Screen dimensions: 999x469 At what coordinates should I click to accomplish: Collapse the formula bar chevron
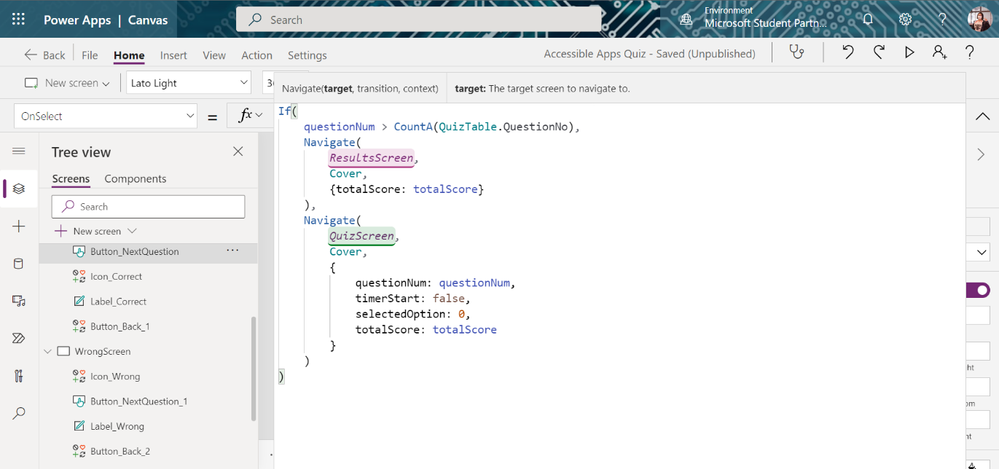982,116
